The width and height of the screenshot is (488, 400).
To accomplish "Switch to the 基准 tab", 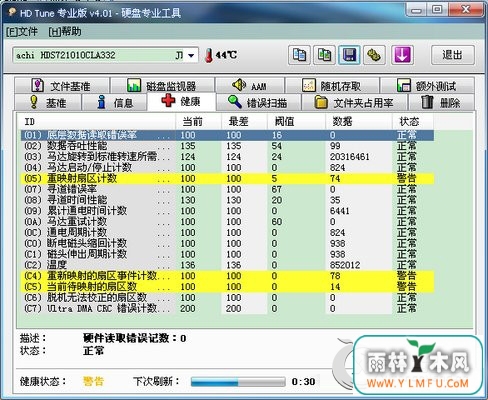I will coord(48,102).
